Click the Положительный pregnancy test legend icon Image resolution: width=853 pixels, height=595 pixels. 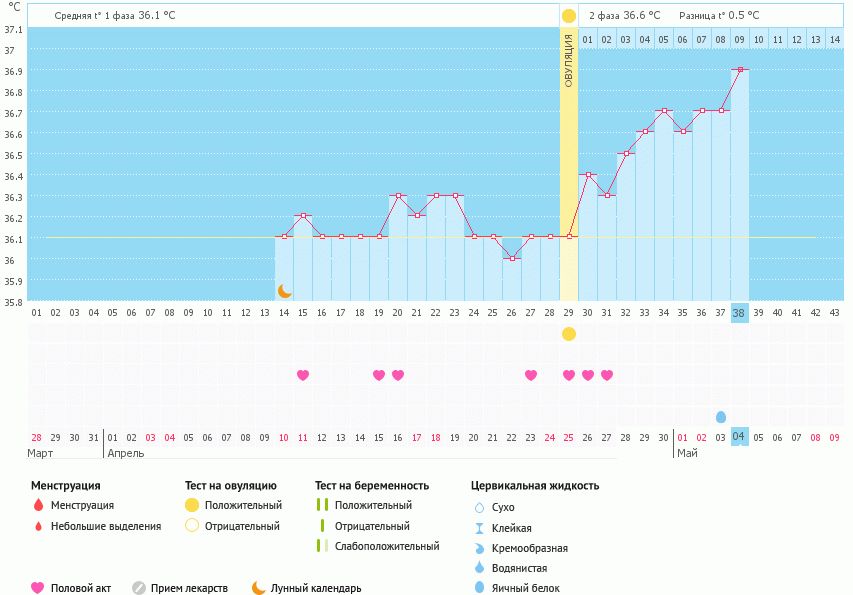pos(322,505)
